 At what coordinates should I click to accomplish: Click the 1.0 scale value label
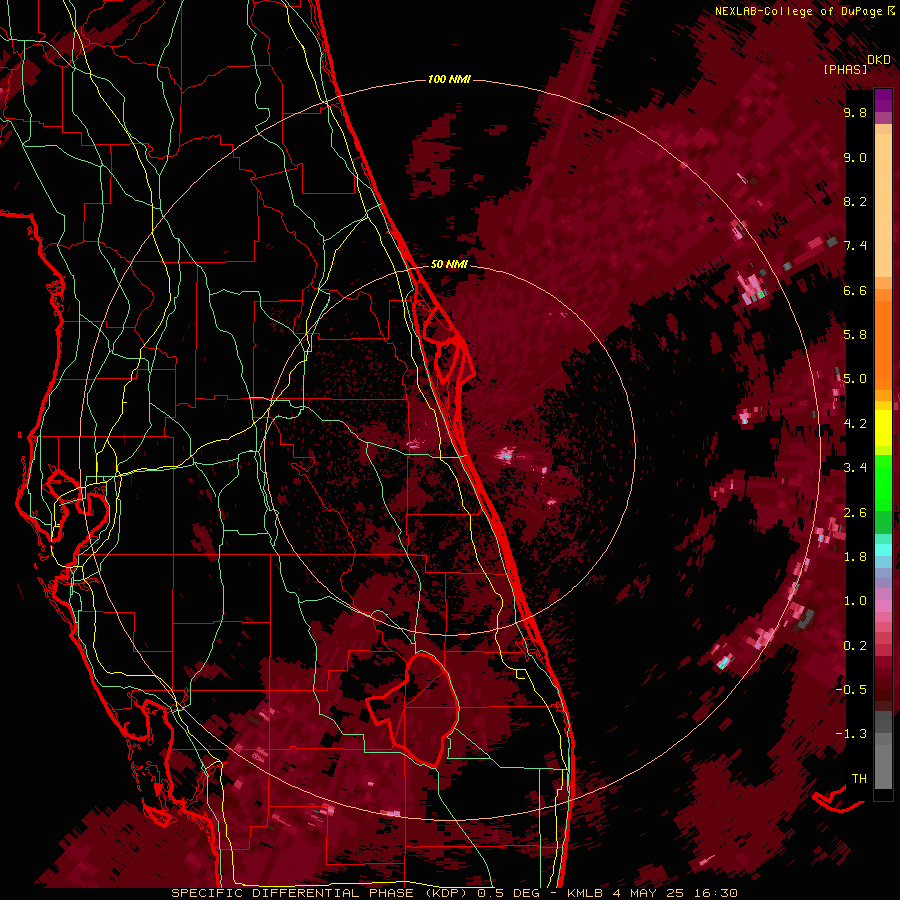tap(855, 601)
